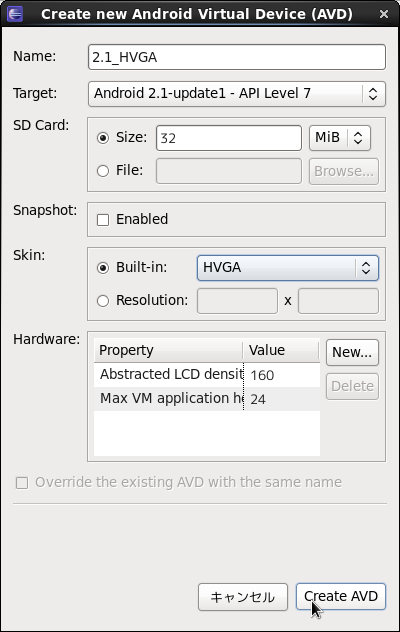
Task: Select the Built-in skin radio button
Action: coord(103,268)
